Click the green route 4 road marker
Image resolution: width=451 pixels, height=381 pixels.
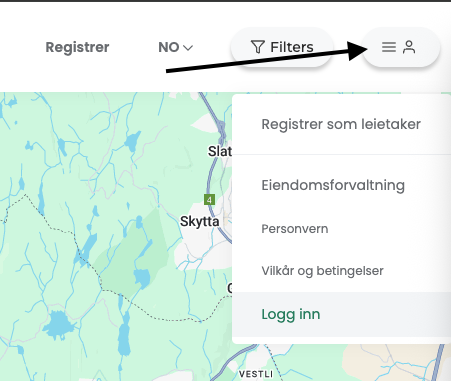(x=209, y=200)
